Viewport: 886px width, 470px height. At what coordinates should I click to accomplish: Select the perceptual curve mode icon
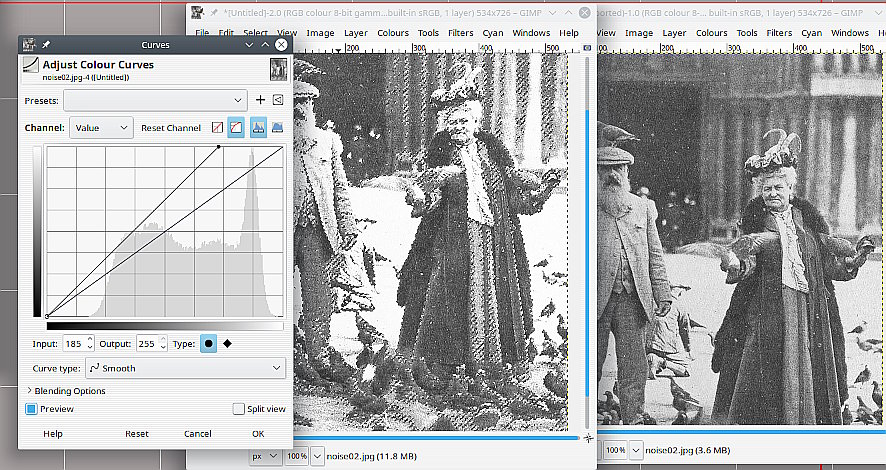click(x=237, y=128)
